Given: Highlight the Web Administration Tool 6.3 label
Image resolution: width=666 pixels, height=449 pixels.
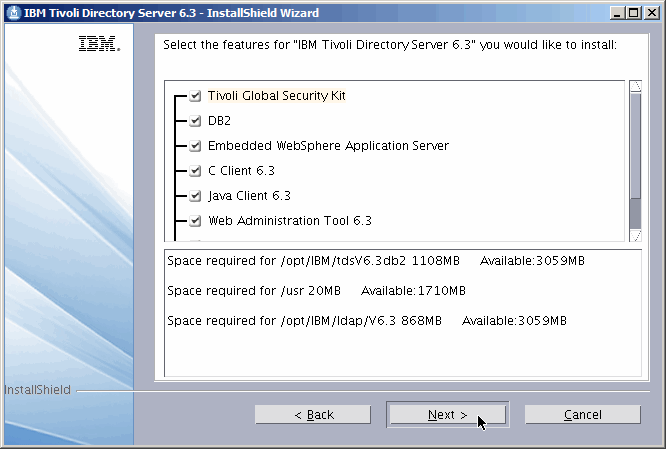Looking at the screenshot, I should coord(289,221).
